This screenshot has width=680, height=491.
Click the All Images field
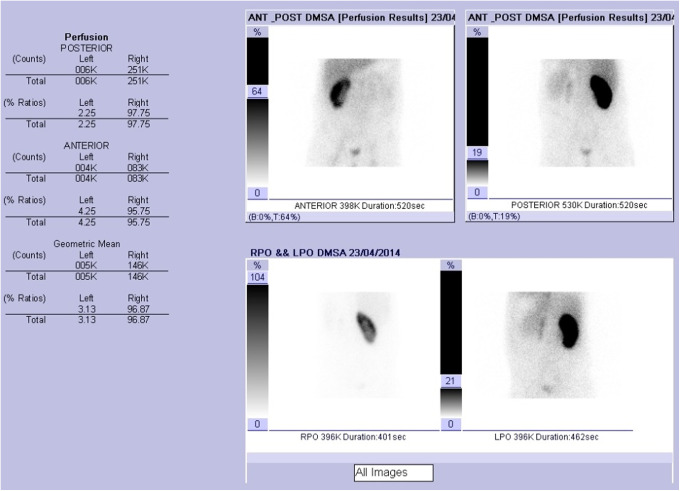pos(394,473)
